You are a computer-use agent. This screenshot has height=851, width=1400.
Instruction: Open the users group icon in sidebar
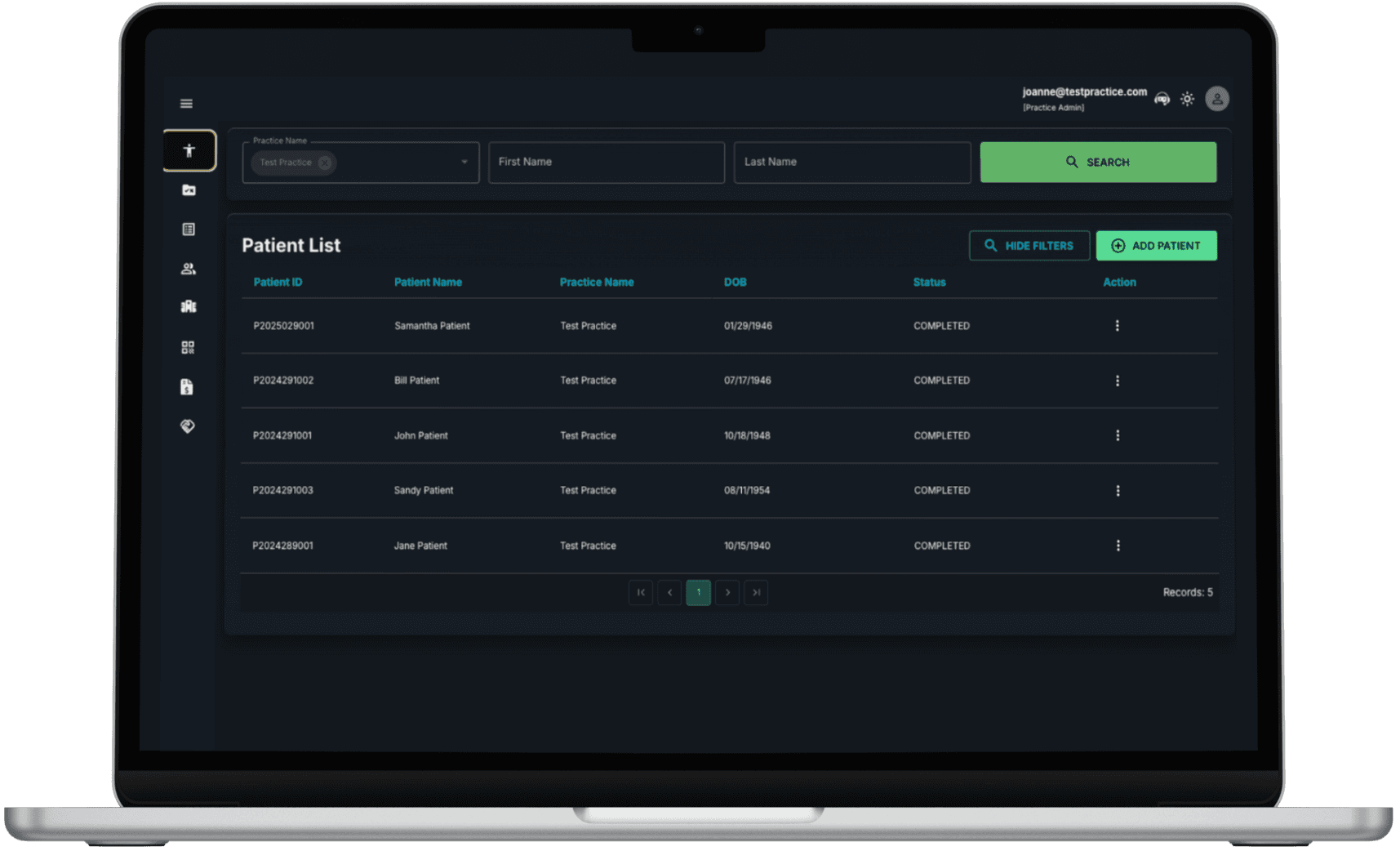(x=189, y=269)
